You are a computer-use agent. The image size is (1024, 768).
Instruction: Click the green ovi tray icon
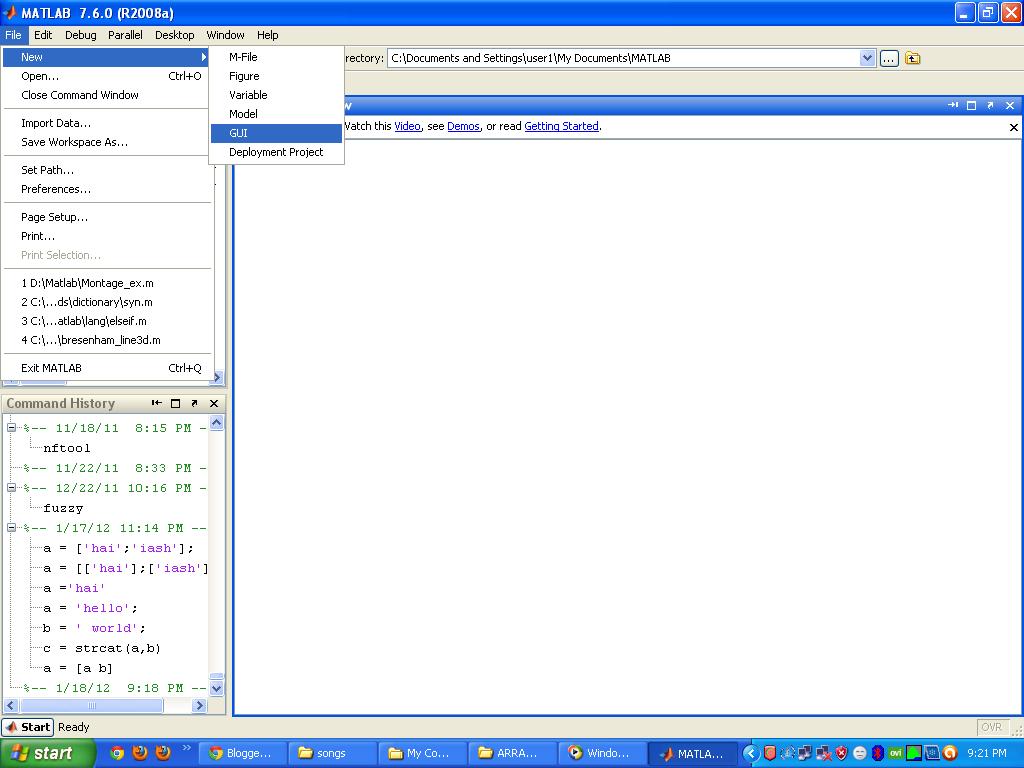coord(896,754)
